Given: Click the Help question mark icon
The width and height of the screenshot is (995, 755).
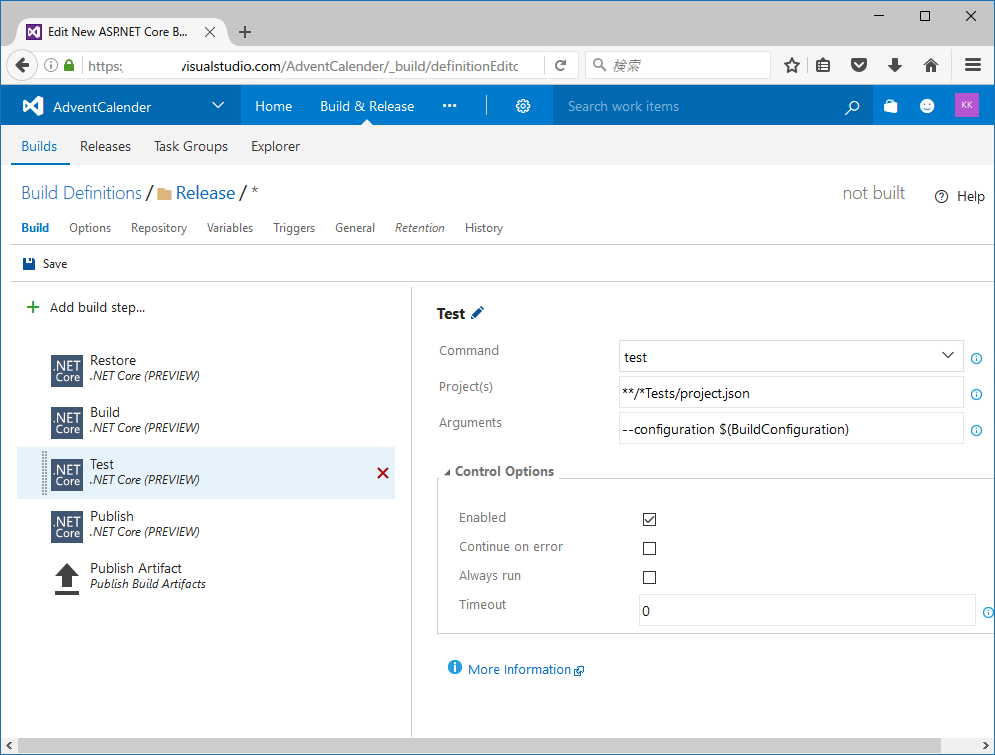Looking at the screenshot, I should tap(941, 197).
